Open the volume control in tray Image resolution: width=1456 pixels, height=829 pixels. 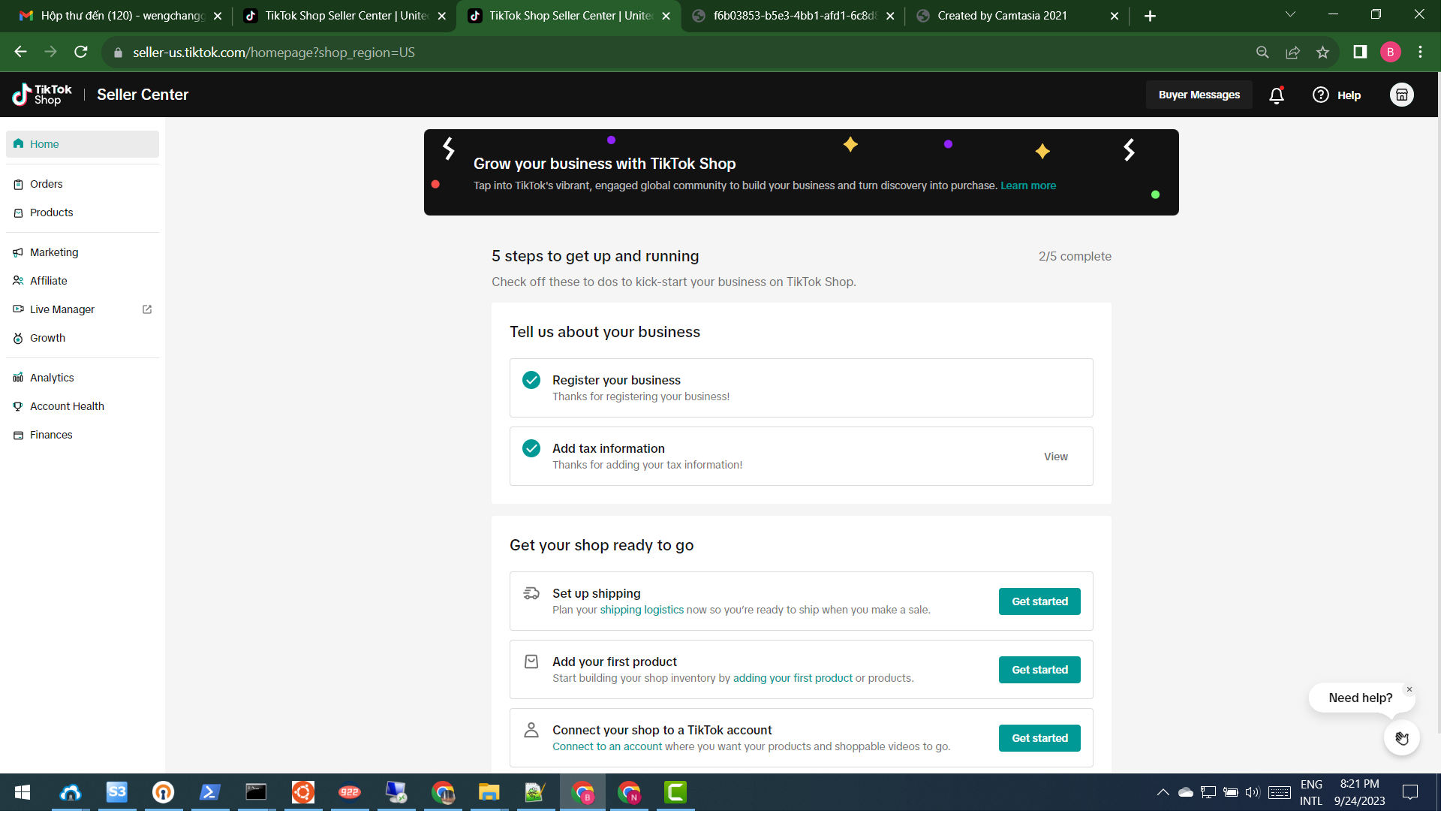coord(1252,792)
